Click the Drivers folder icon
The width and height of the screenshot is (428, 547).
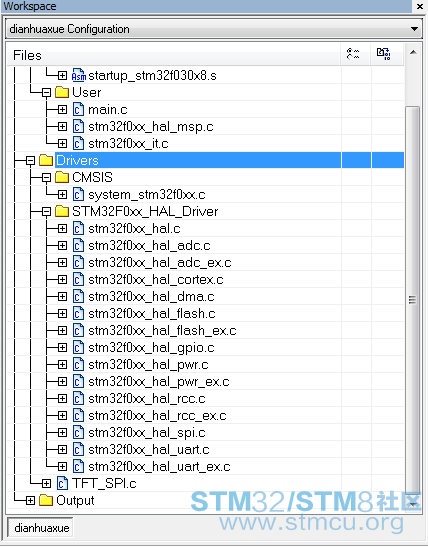pyautogui.click(x=46, y=160)
